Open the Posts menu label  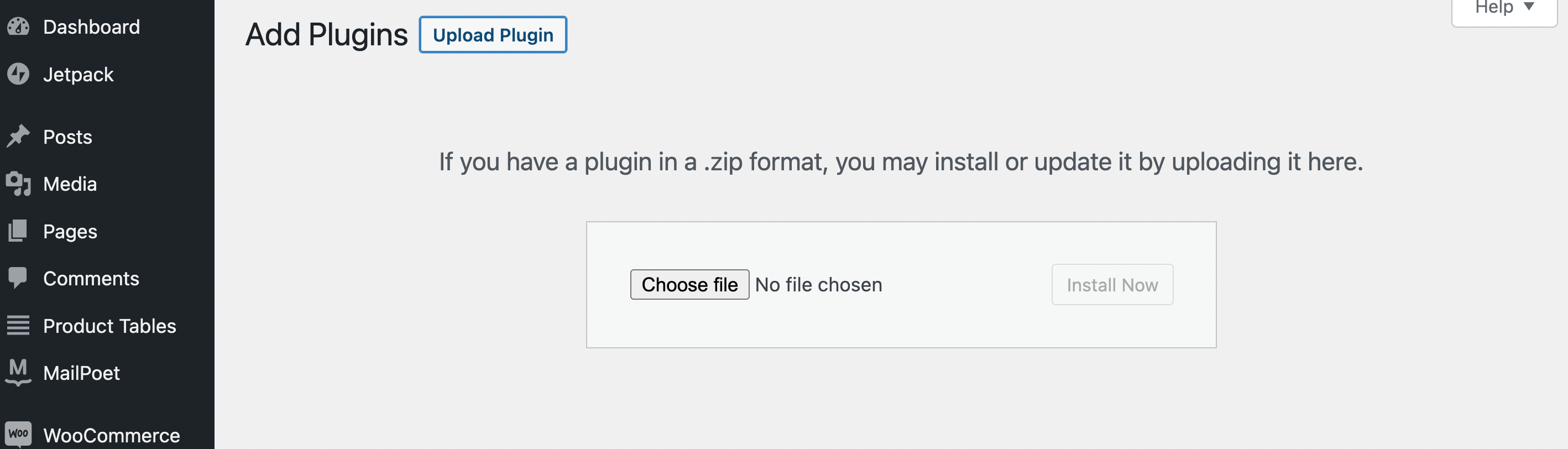point(67,137)
